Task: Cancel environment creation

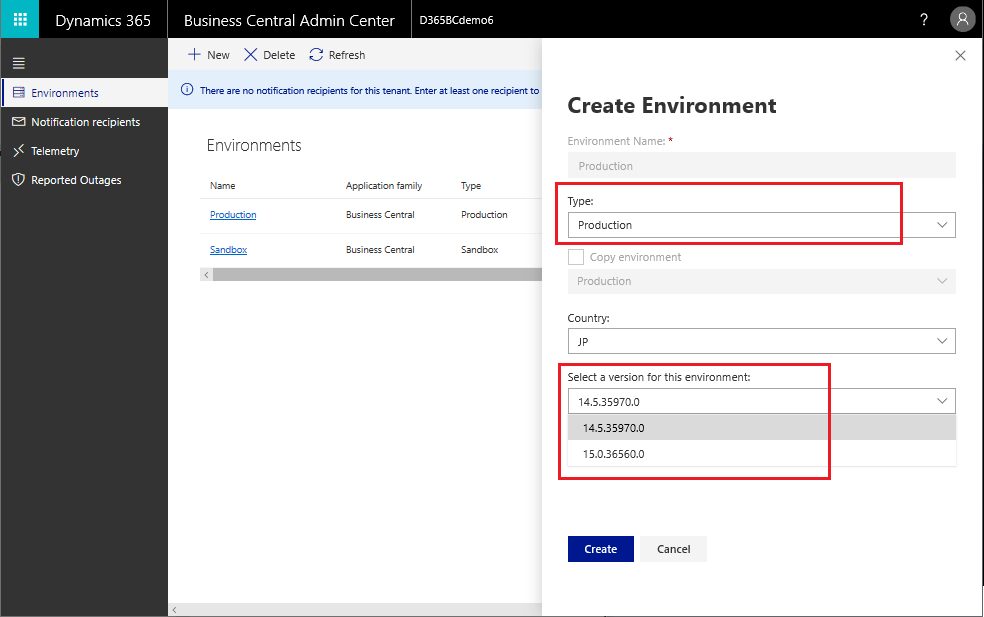Action: coord(673,549)
